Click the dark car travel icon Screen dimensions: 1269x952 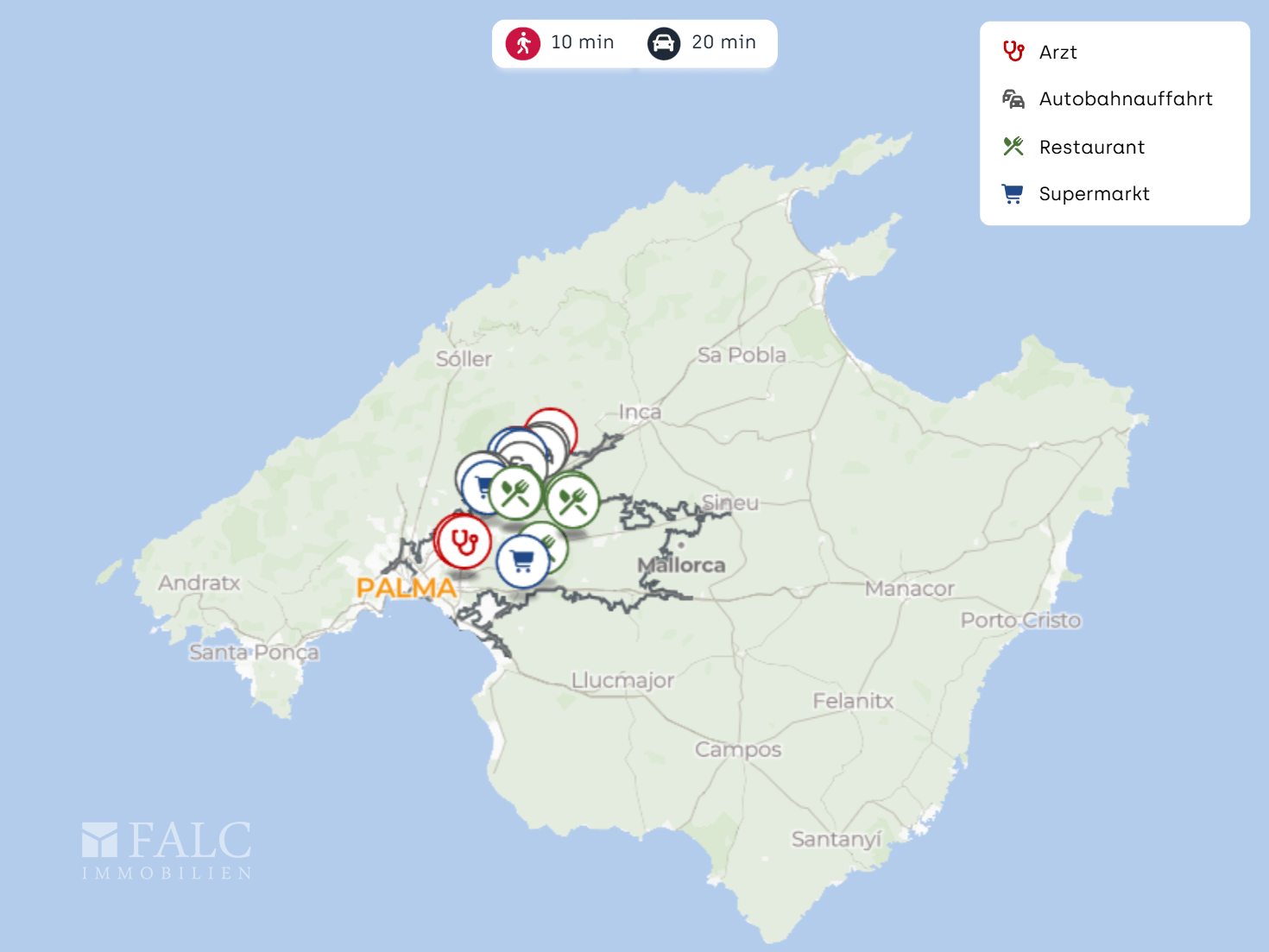click(663, 43)
